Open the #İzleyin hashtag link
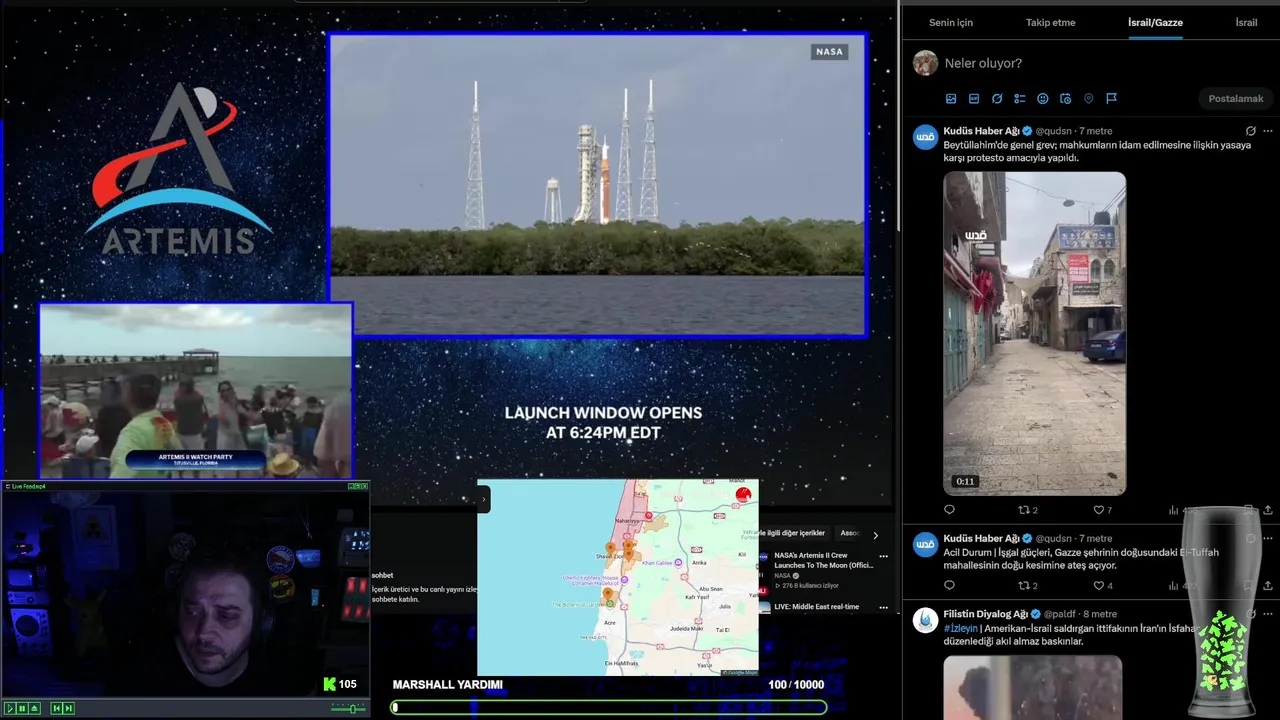The height and width of the screenshot is (720, 1280). (961, 628)
